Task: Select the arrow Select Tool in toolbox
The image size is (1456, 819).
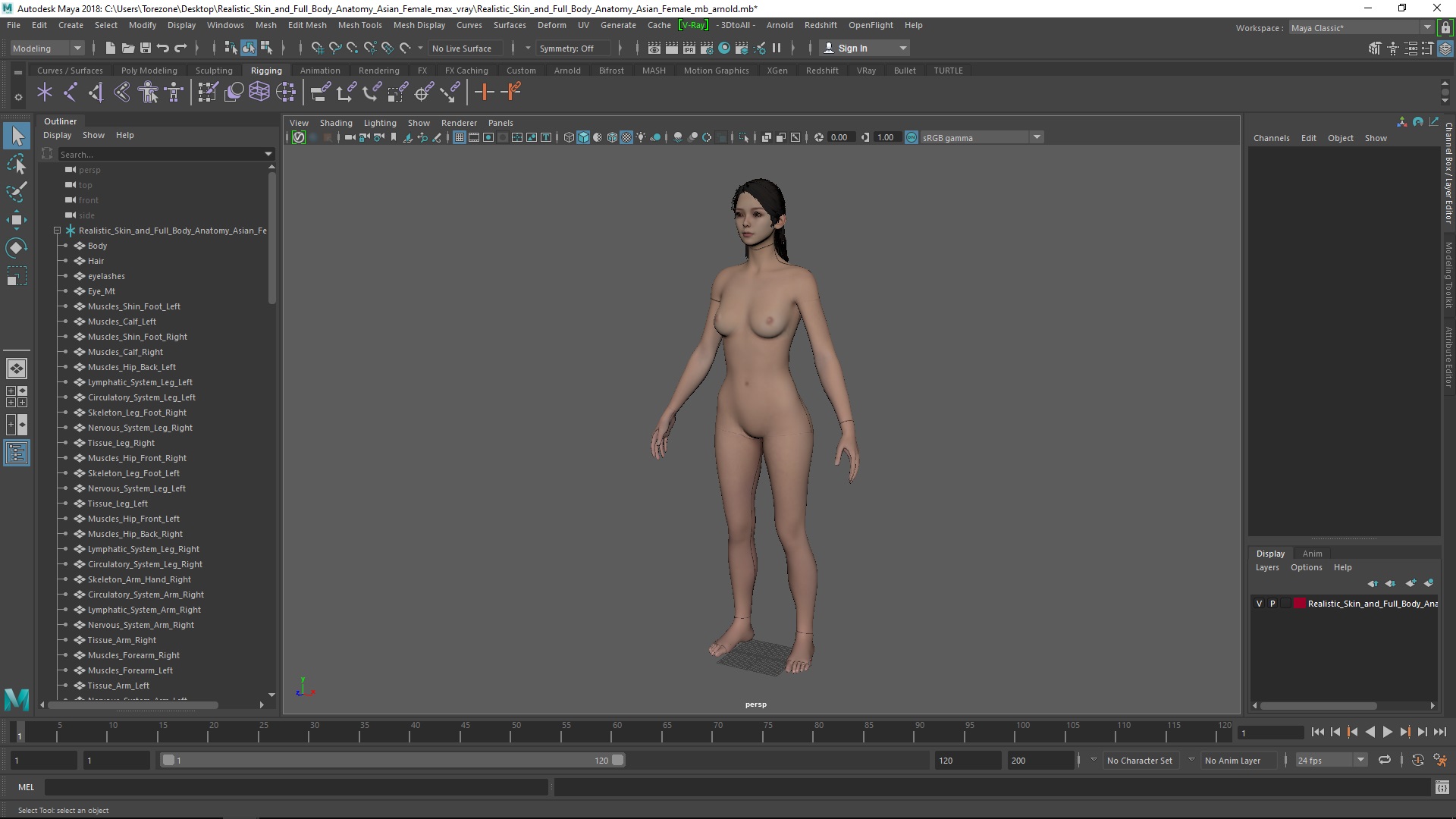Action: coord(17,136)
